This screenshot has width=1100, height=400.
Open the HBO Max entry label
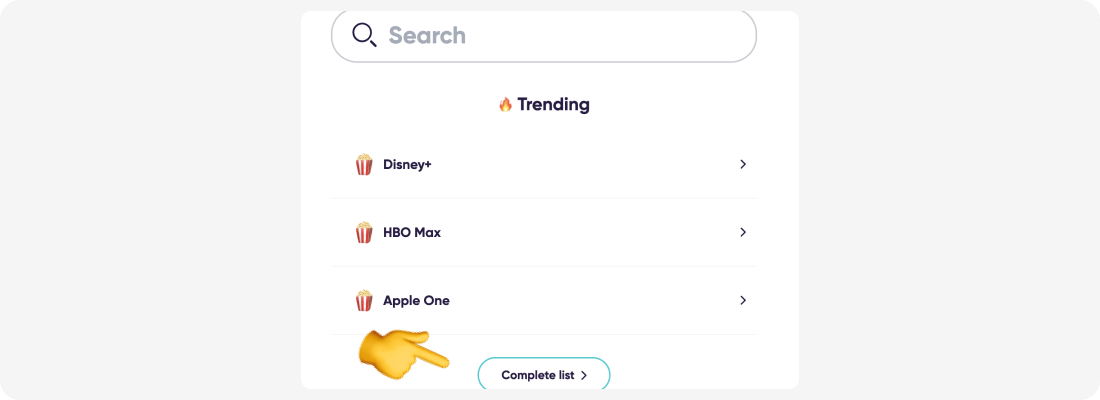[x=412, y=232]
